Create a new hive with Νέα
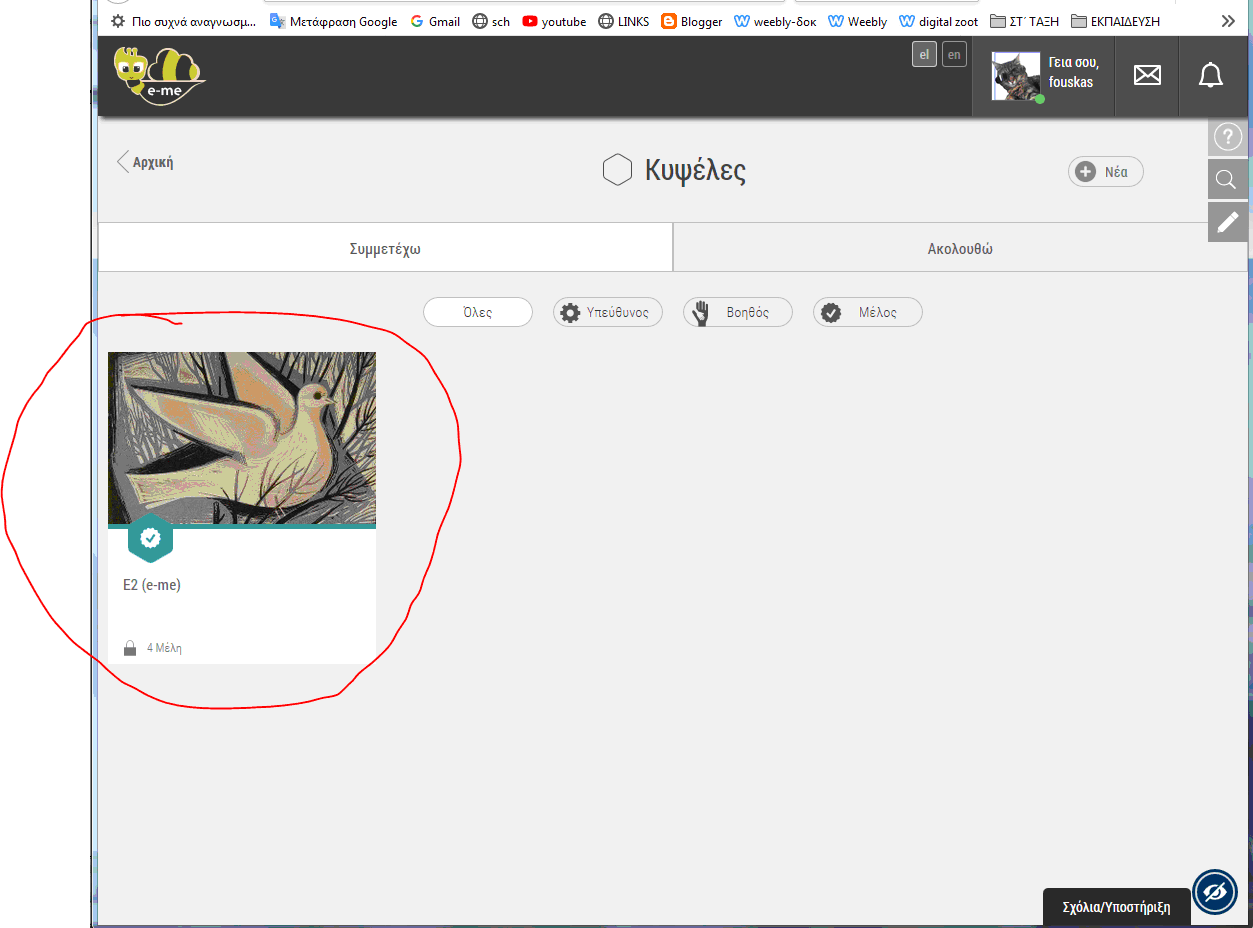Viewport: 1253px width, 928px height. [1106, 172]
